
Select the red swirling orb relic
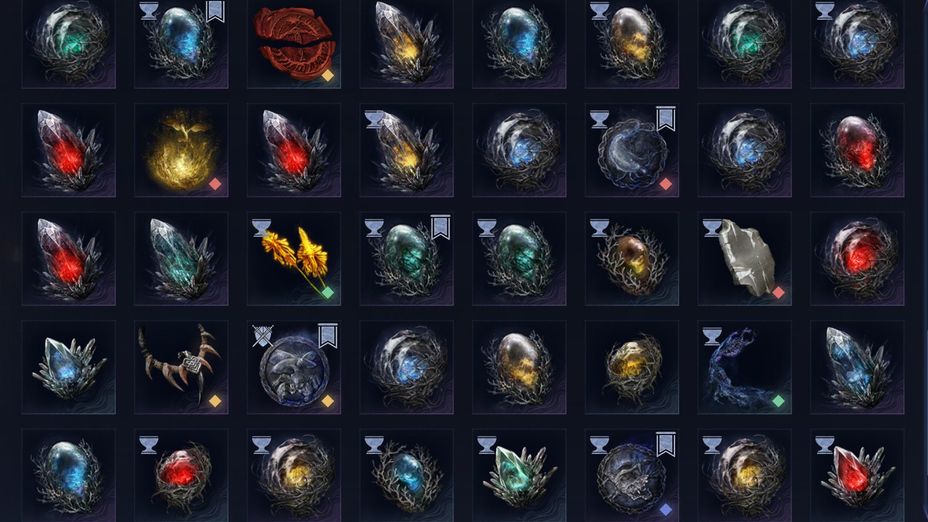tap(857, 259)
